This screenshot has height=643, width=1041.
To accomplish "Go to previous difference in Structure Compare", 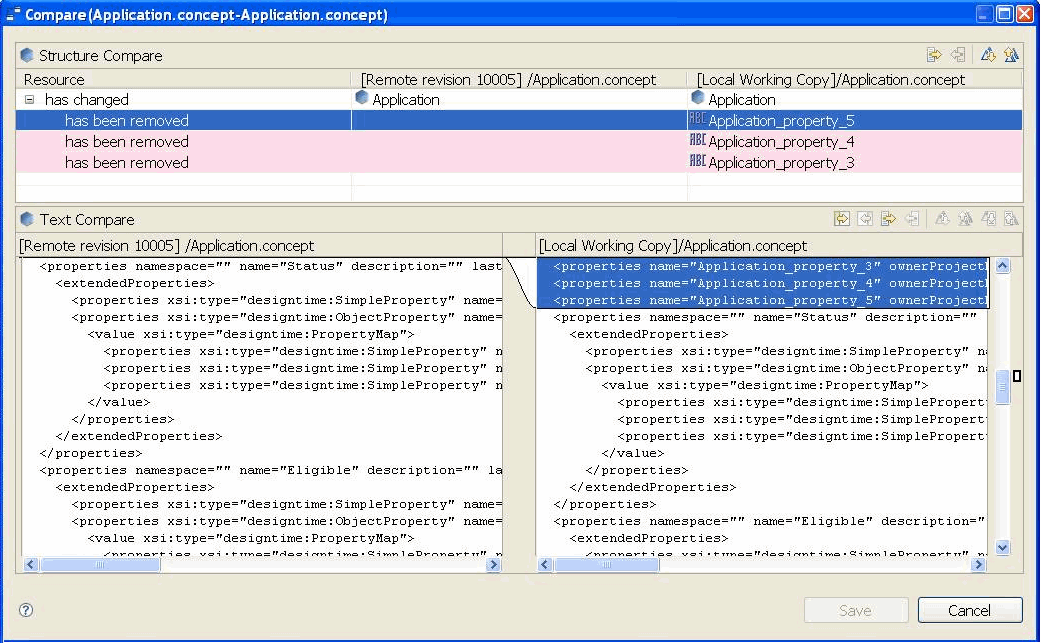I will point(1011,56).
